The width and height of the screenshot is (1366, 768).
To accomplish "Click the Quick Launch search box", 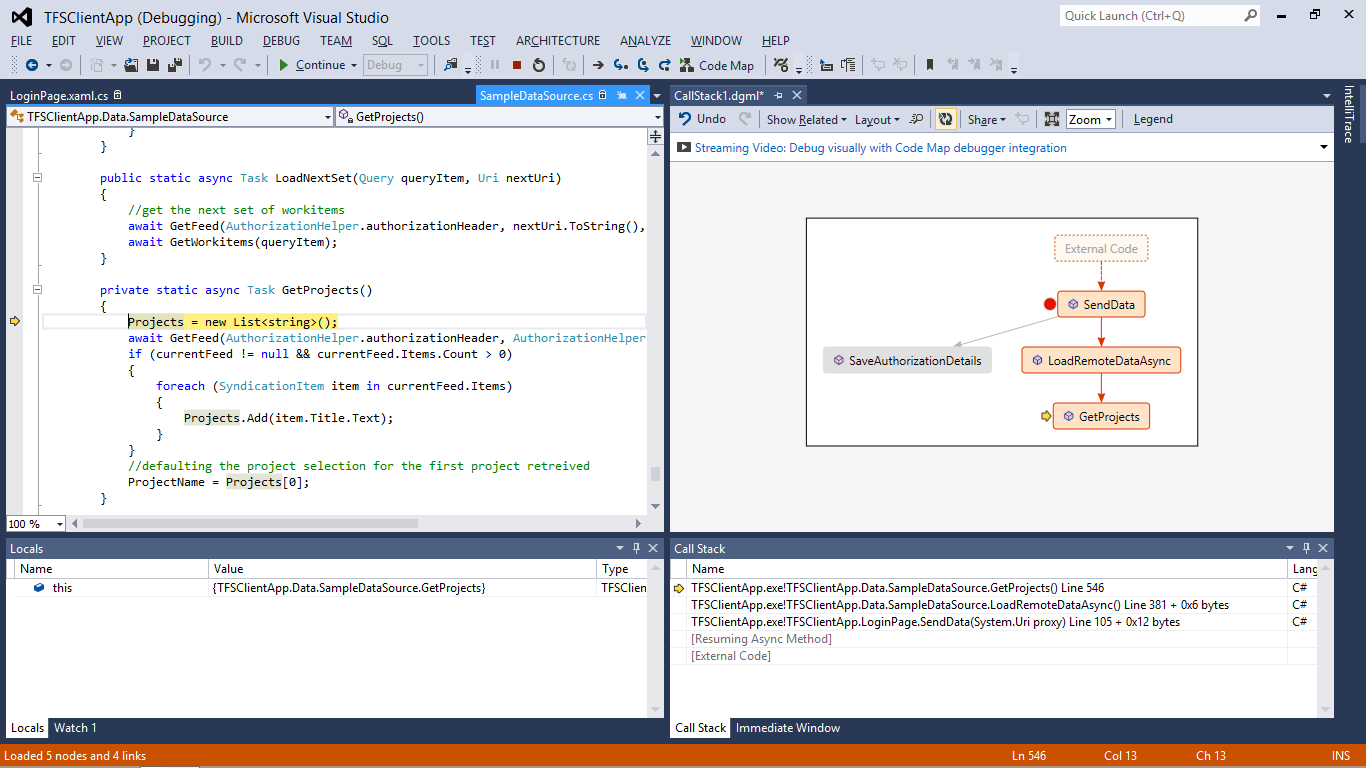I will [x=1150, y=15].
